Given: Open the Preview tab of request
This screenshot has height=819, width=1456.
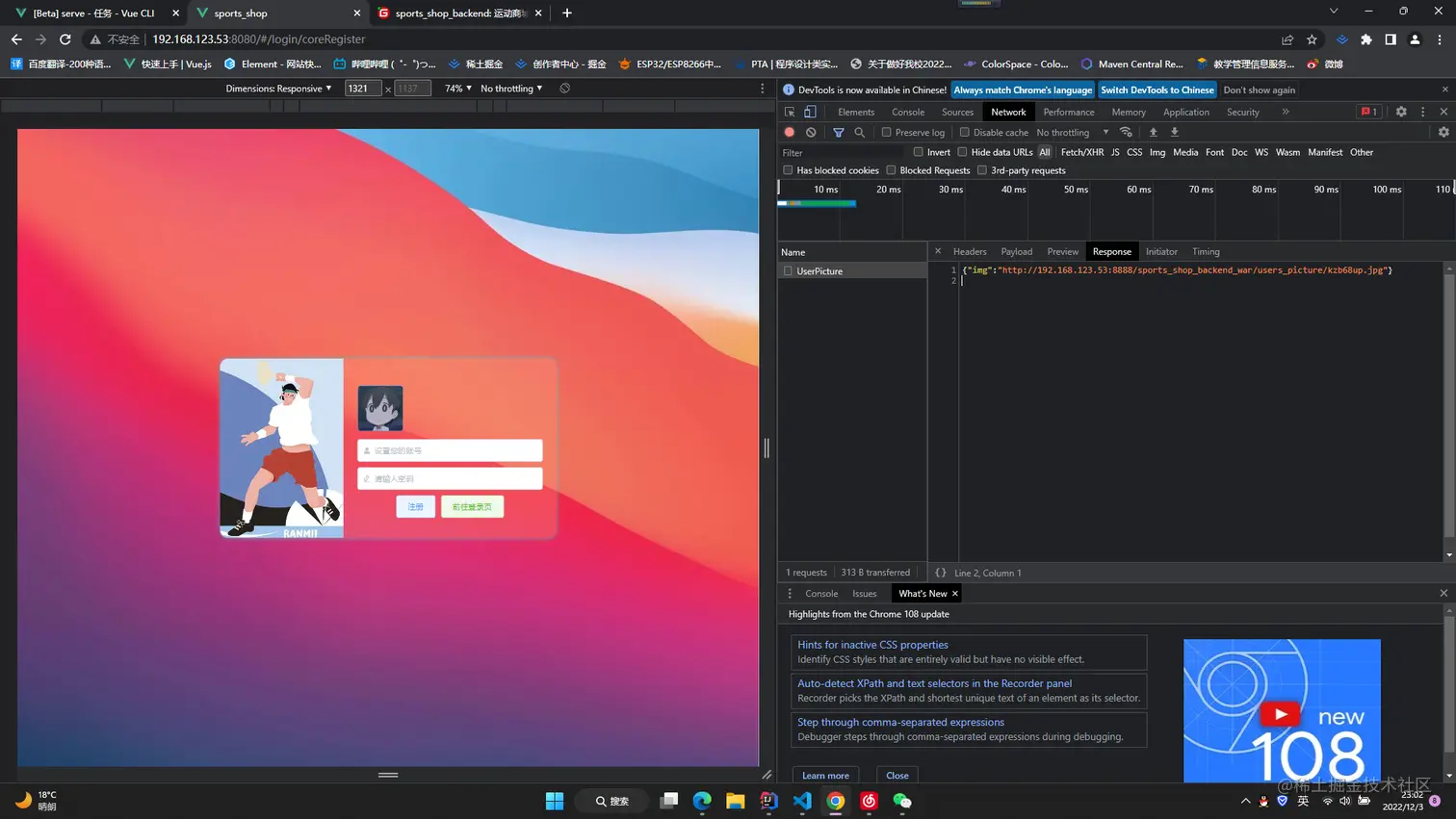Looking at the screenshot, I should point(1063,252).
